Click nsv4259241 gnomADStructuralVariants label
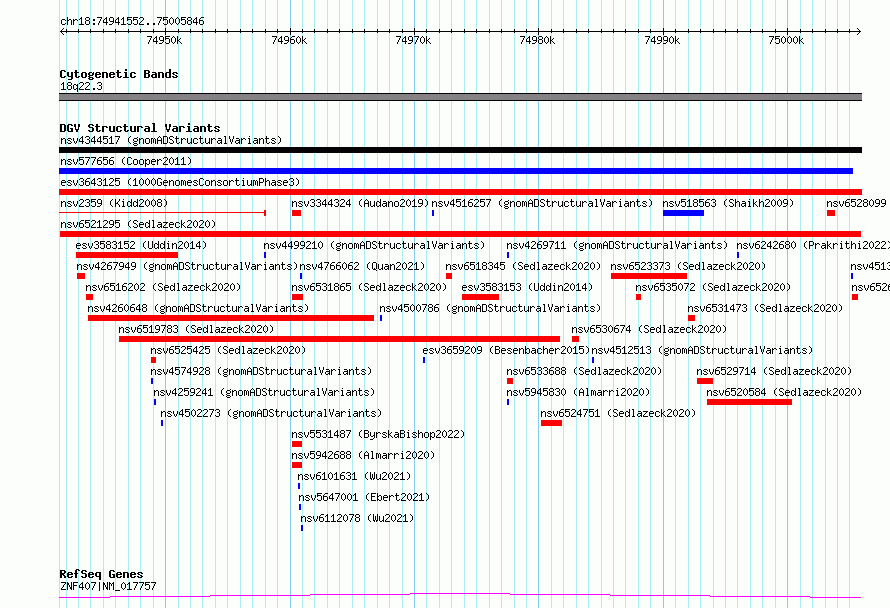Image resolution: width=890 pixels, height=608 pixels. click(264, 392)
